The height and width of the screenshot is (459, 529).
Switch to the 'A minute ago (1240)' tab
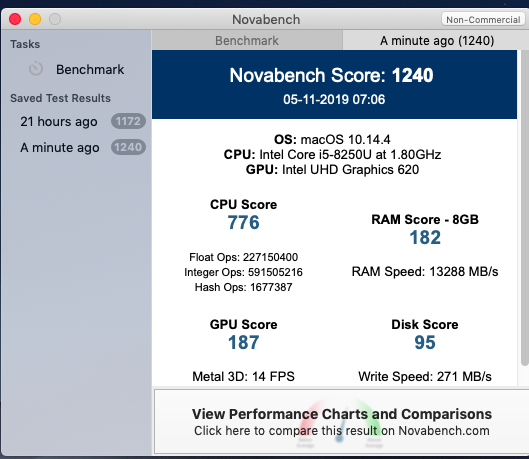coord(437,40)
